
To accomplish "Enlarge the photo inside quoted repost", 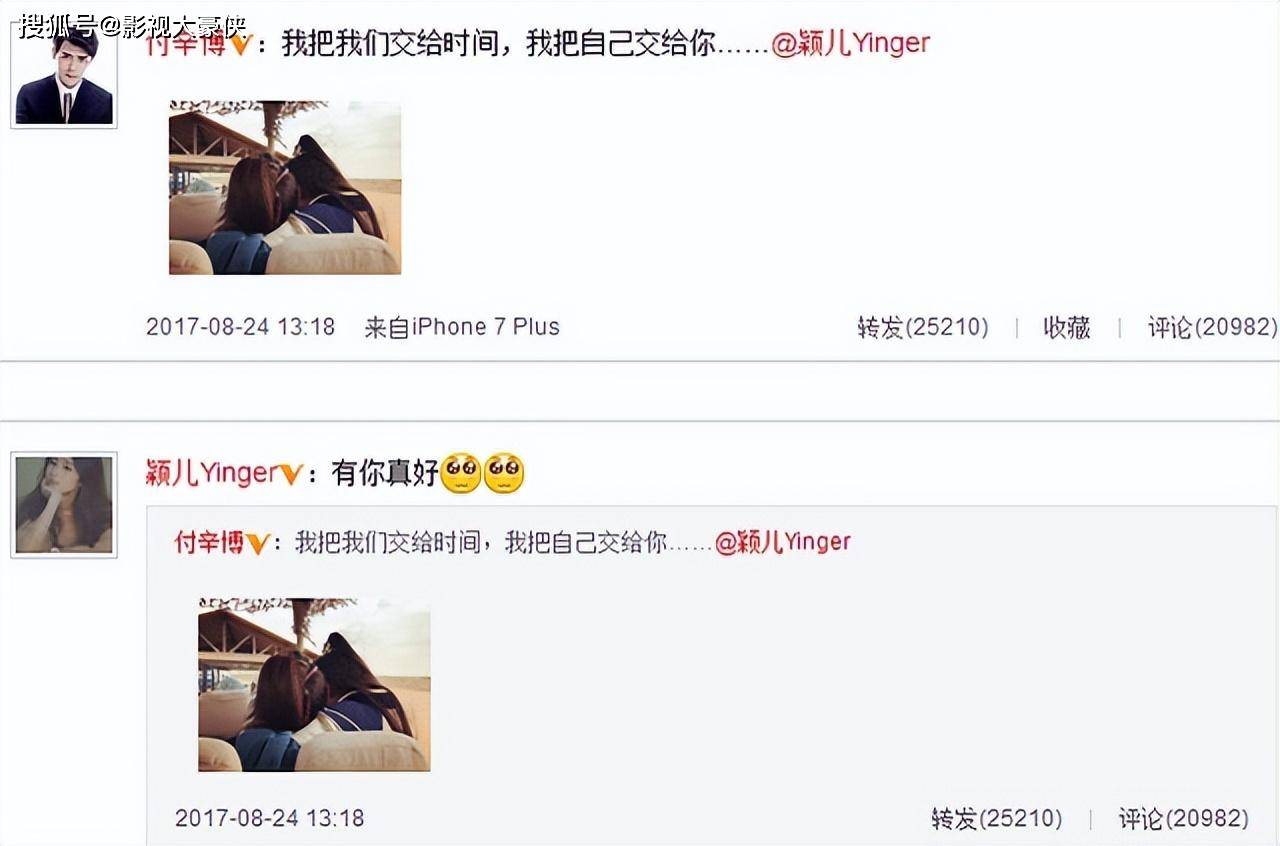I will 314,685.
